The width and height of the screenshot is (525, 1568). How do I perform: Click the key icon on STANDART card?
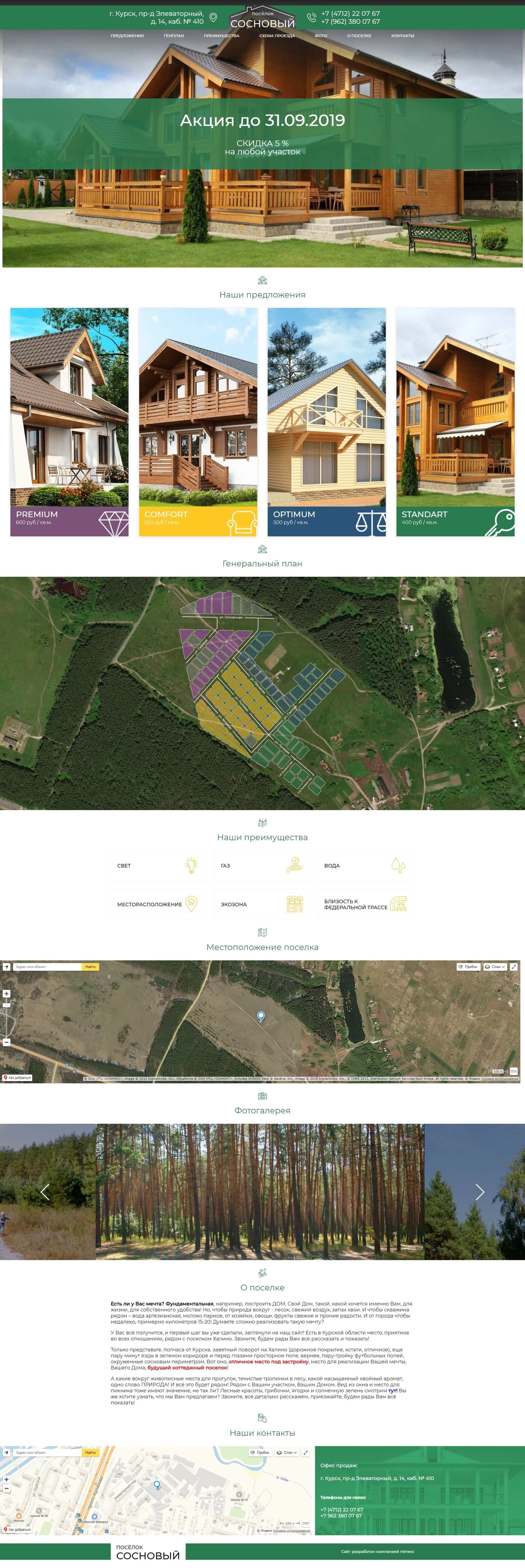coord(500,523)
